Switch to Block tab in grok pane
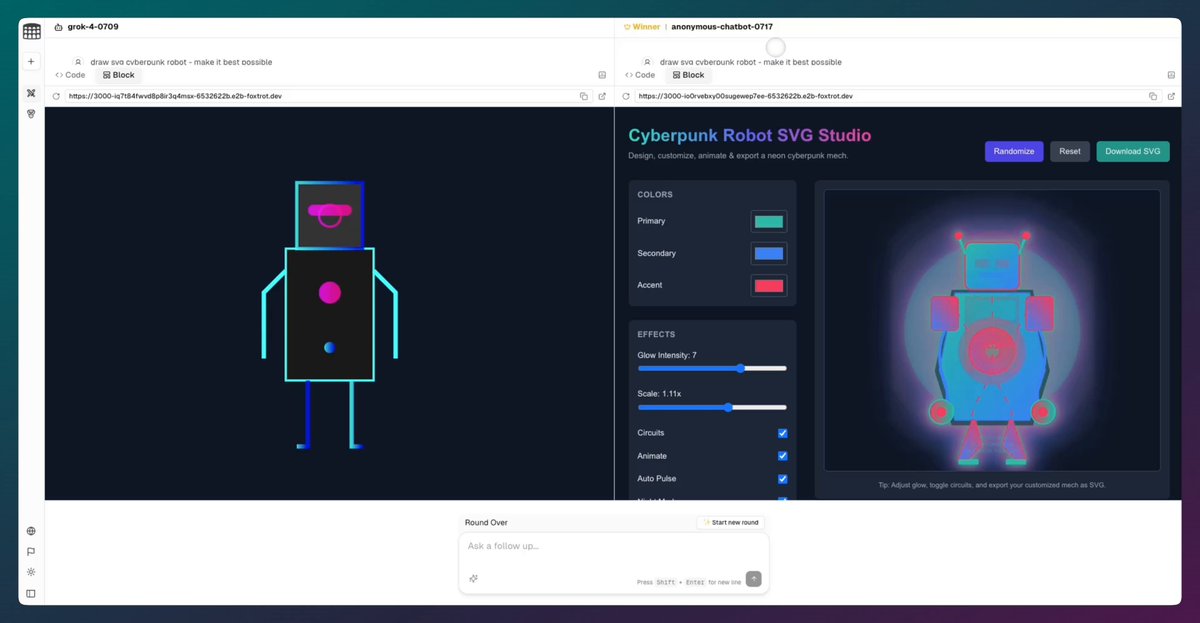Viewport: 1200px width, 623px height. tap(118, 75)
